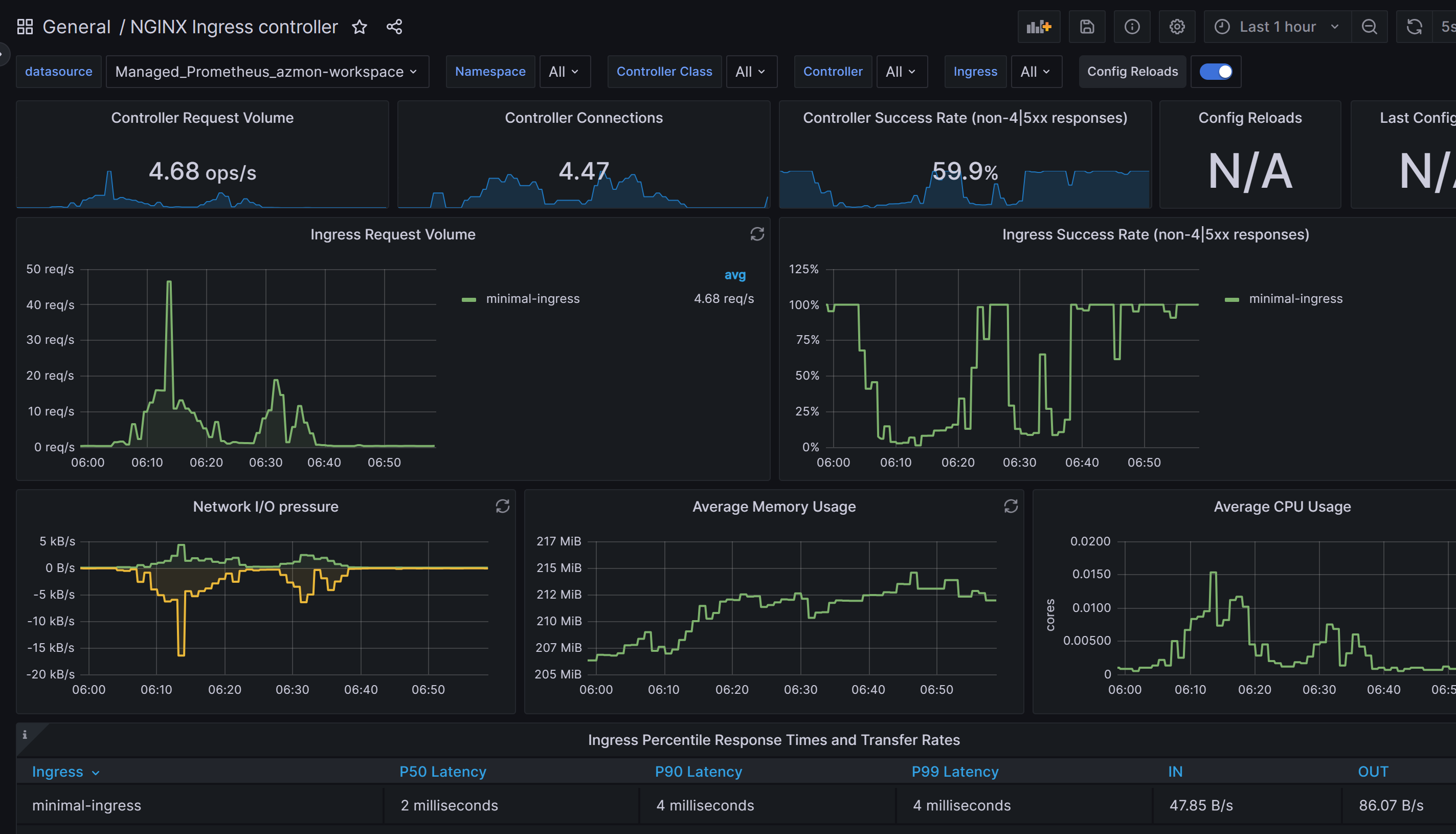Refresh the Ingress Request Volume panel
Image resolution: width=1456 pixels, height=834 pixels.
point(757,234)
